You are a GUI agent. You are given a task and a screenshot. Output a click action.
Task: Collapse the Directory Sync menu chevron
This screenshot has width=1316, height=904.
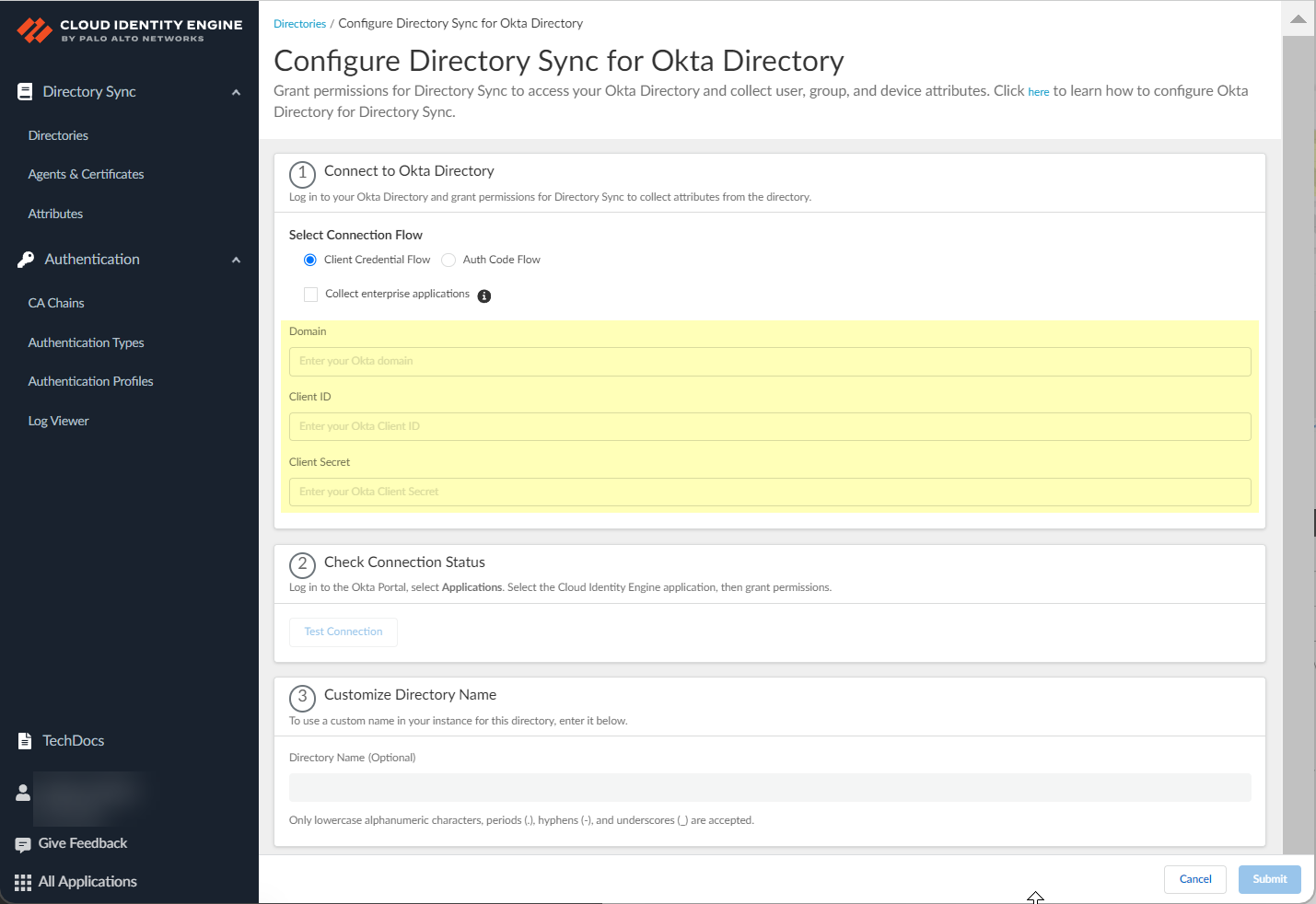click(236, 92)
